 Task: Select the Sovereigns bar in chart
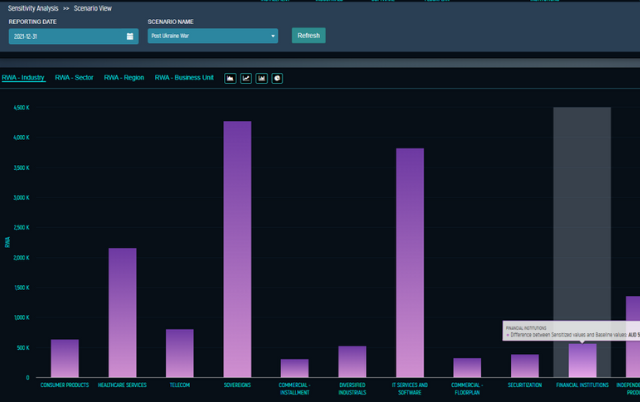(x=237, y=249)
